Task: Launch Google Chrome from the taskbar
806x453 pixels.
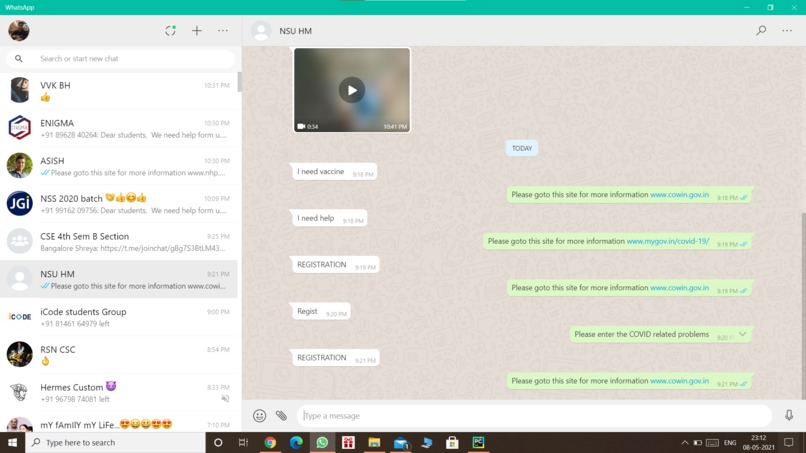Action: pyautogui.click(x=270, y=442)
